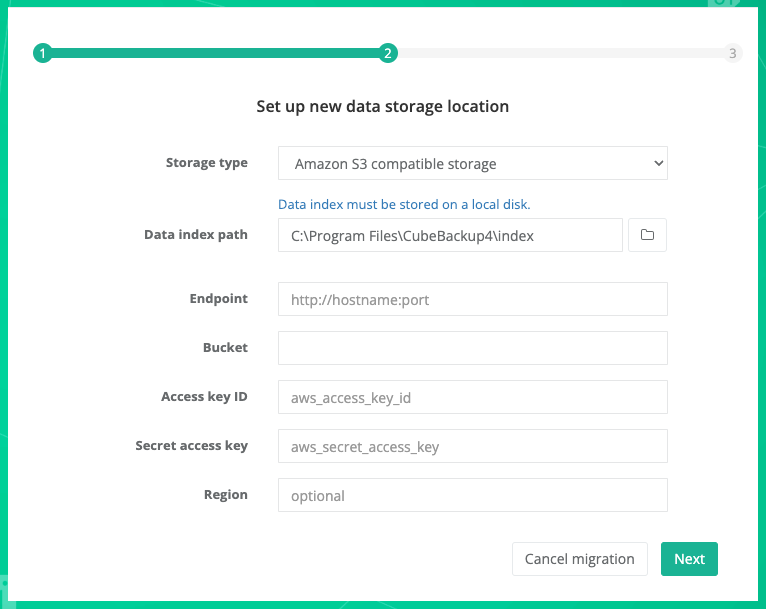Select the empty Bucket input box

coord(472,348)
